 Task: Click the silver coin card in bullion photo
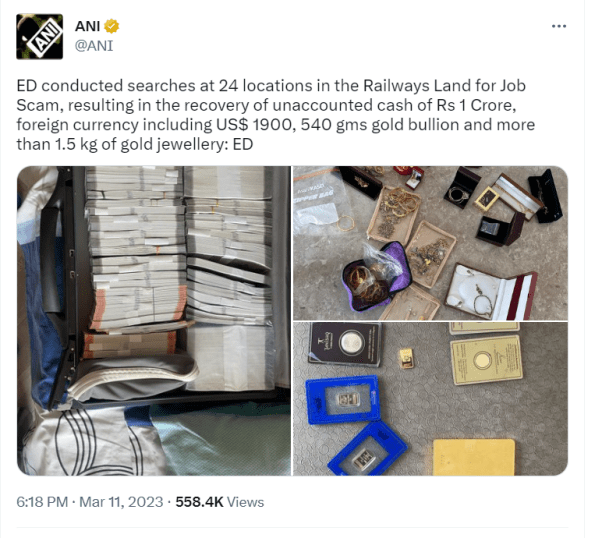click(x=345, y=344)
